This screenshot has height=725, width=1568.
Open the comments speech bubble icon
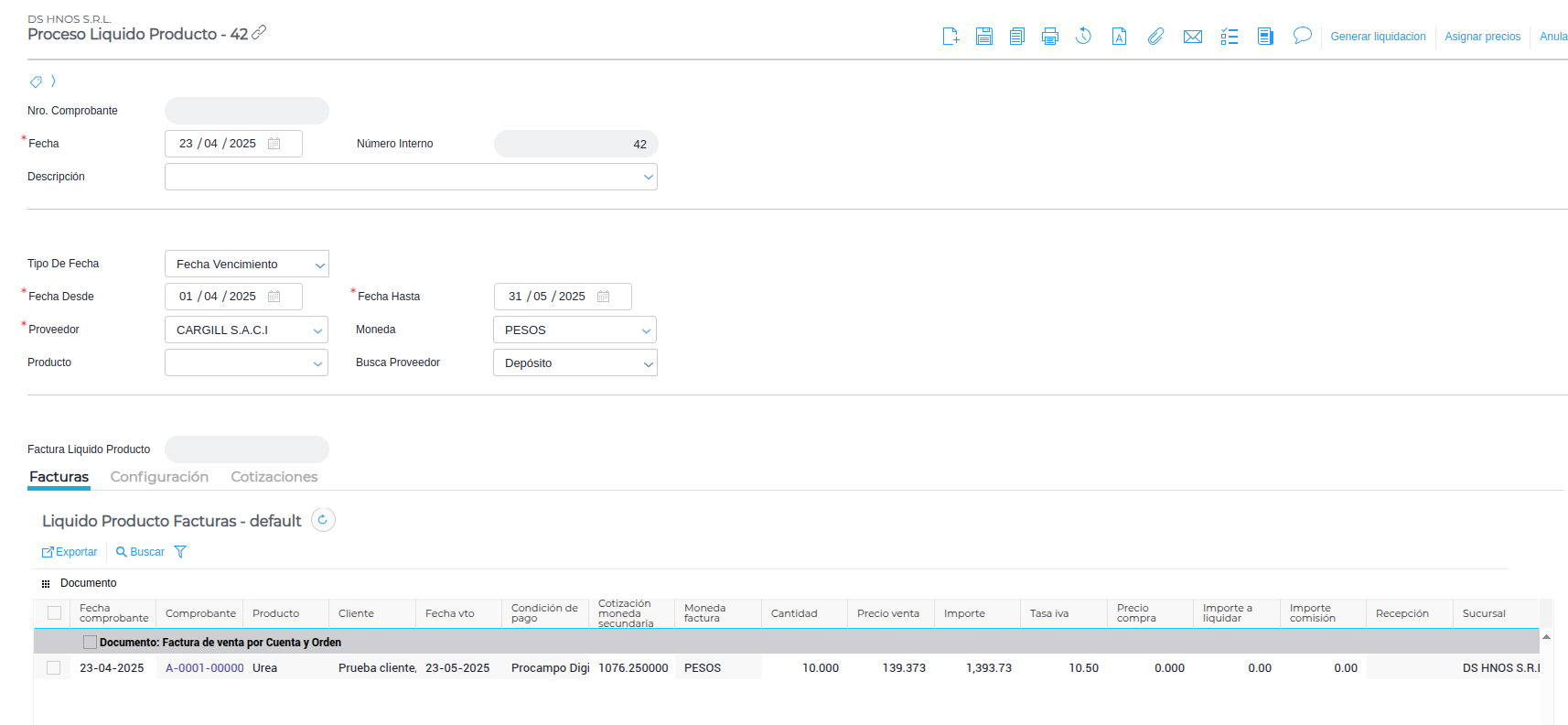tap(1302, 36)
